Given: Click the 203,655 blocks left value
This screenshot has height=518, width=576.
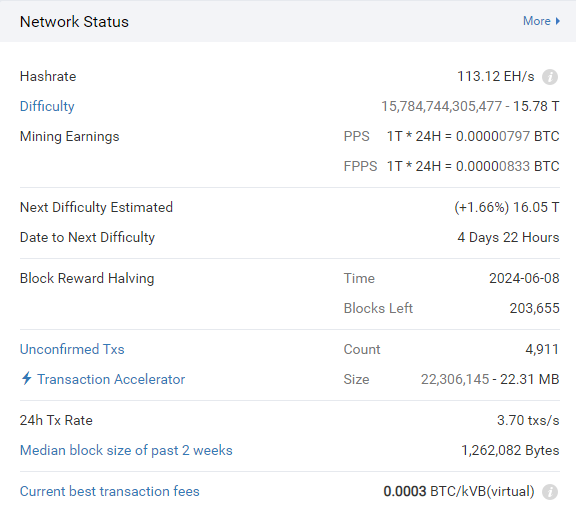Looking at the screenshot, I should (534, 308).
